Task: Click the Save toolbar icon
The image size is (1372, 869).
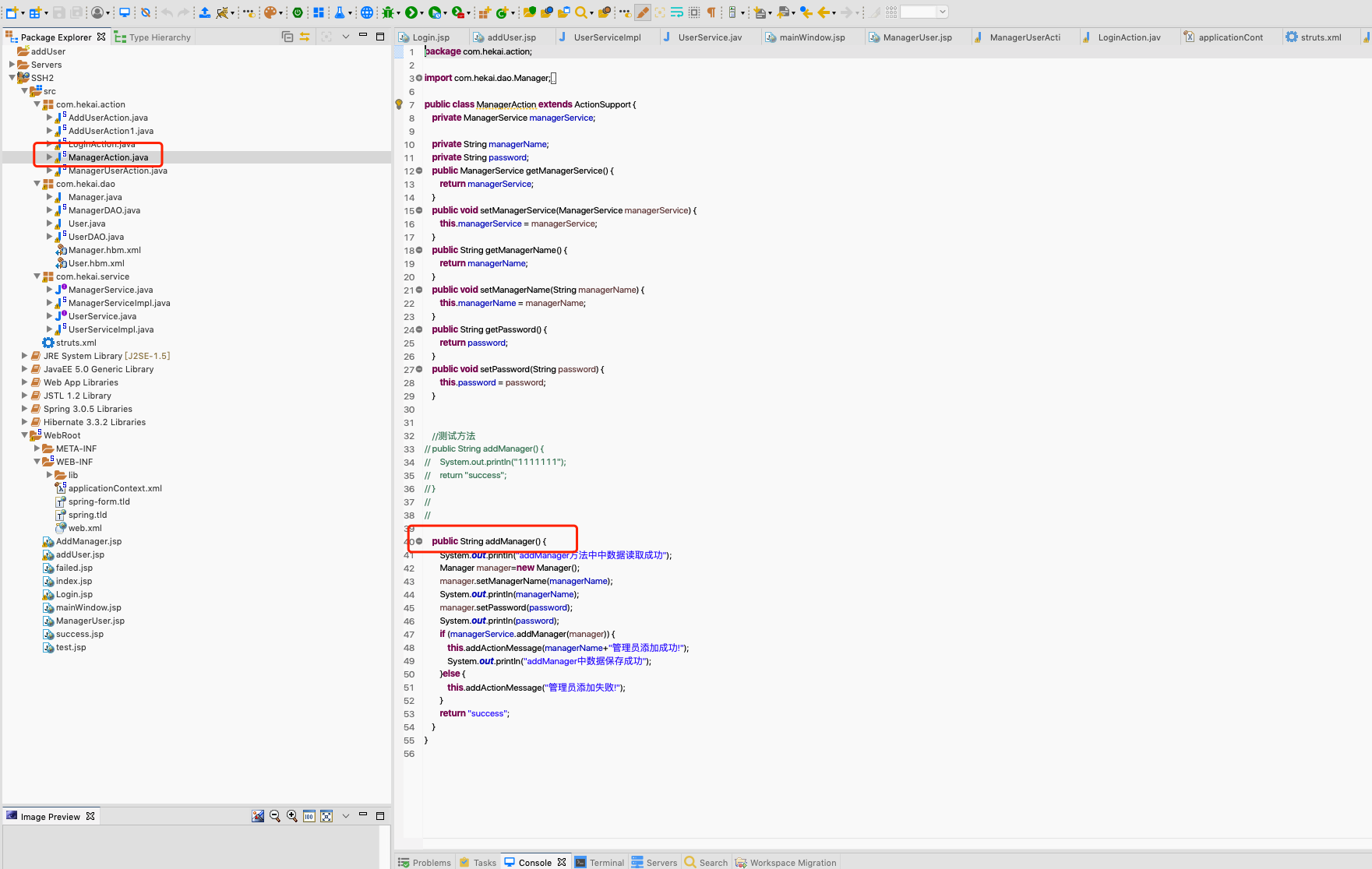Action: (58, 12)
